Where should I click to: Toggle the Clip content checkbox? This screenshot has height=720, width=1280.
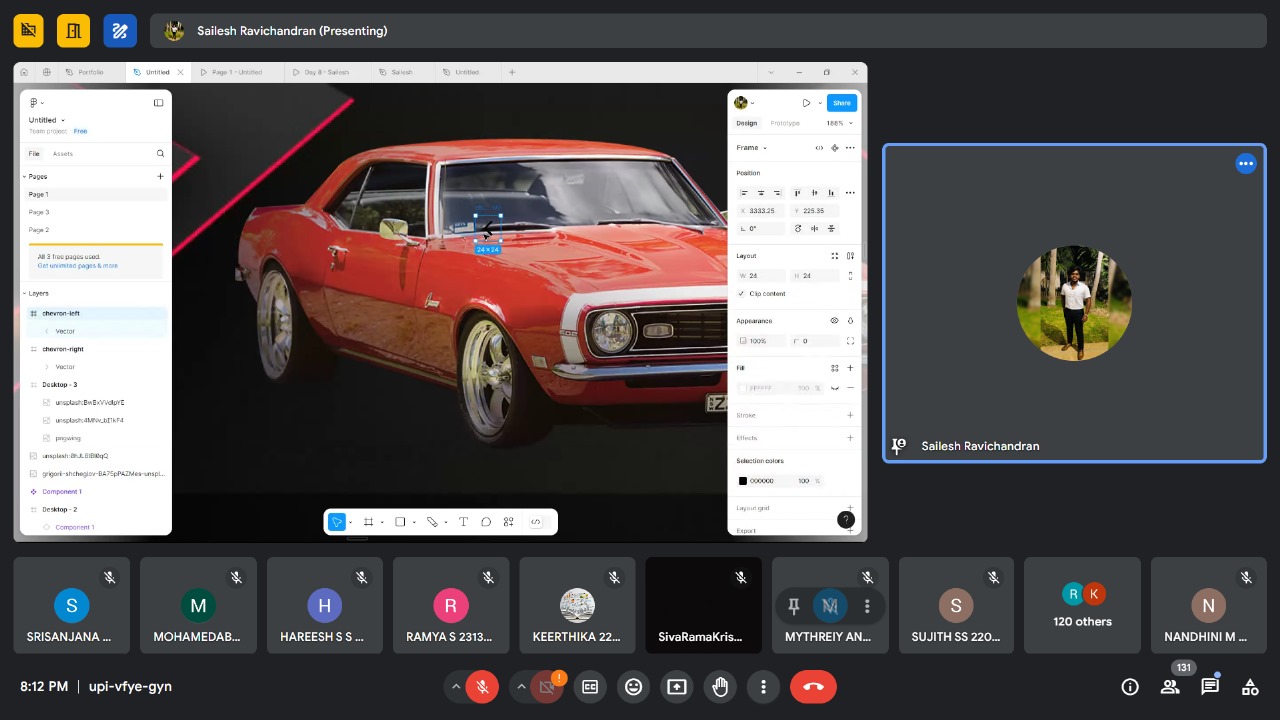pyautogui.click(x=741, y=294)
